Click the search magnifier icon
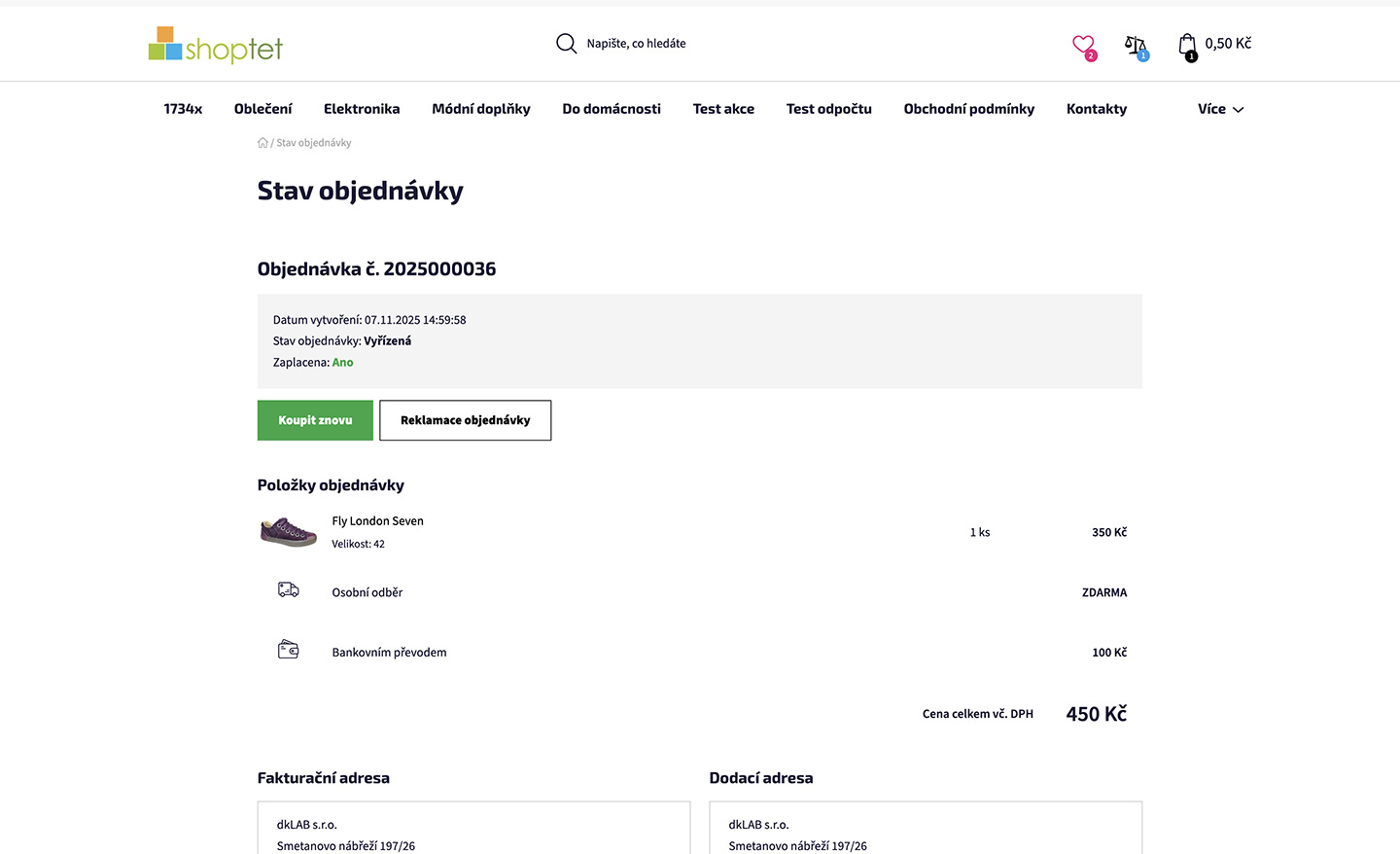Viewport: 1400px width, 854px height. click(x=566, y=44)
